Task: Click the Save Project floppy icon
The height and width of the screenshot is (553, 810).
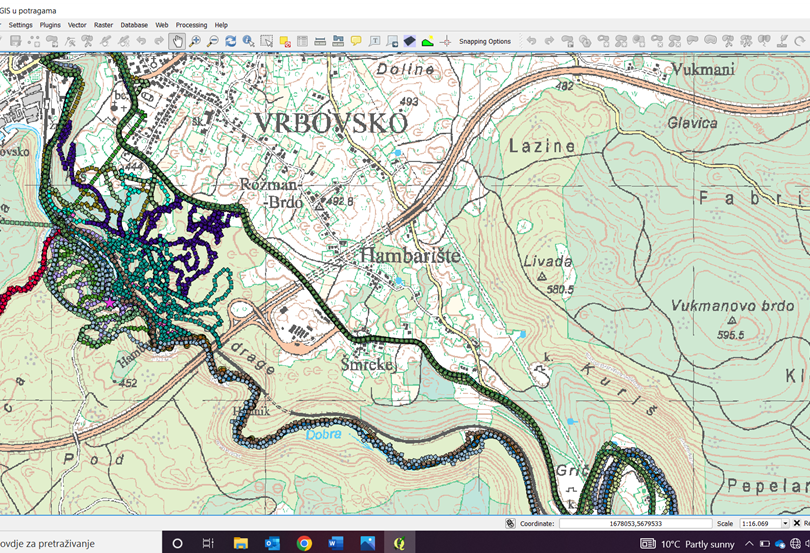Action: (15, 41)
